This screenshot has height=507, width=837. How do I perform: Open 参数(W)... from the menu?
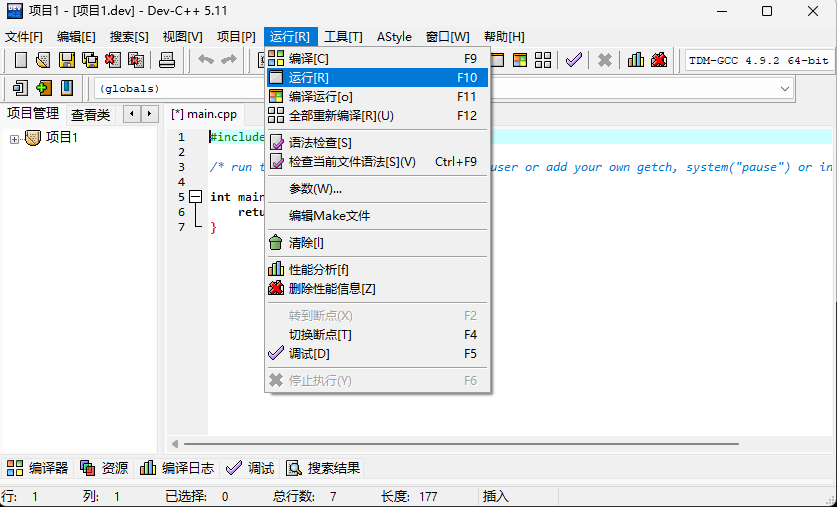click(x=377, y=189)
